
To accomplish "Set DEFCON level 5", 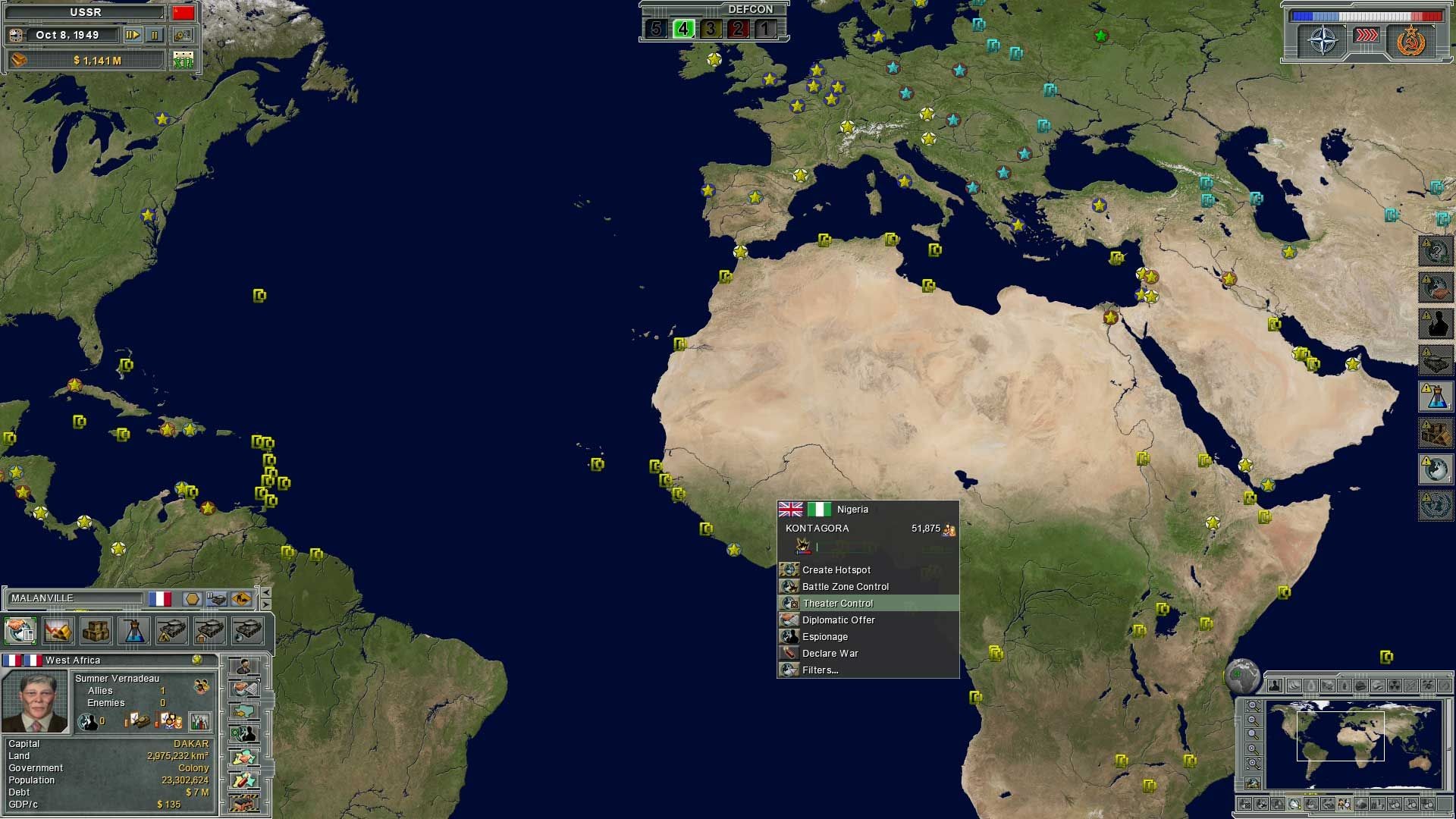I will (656, 29).
